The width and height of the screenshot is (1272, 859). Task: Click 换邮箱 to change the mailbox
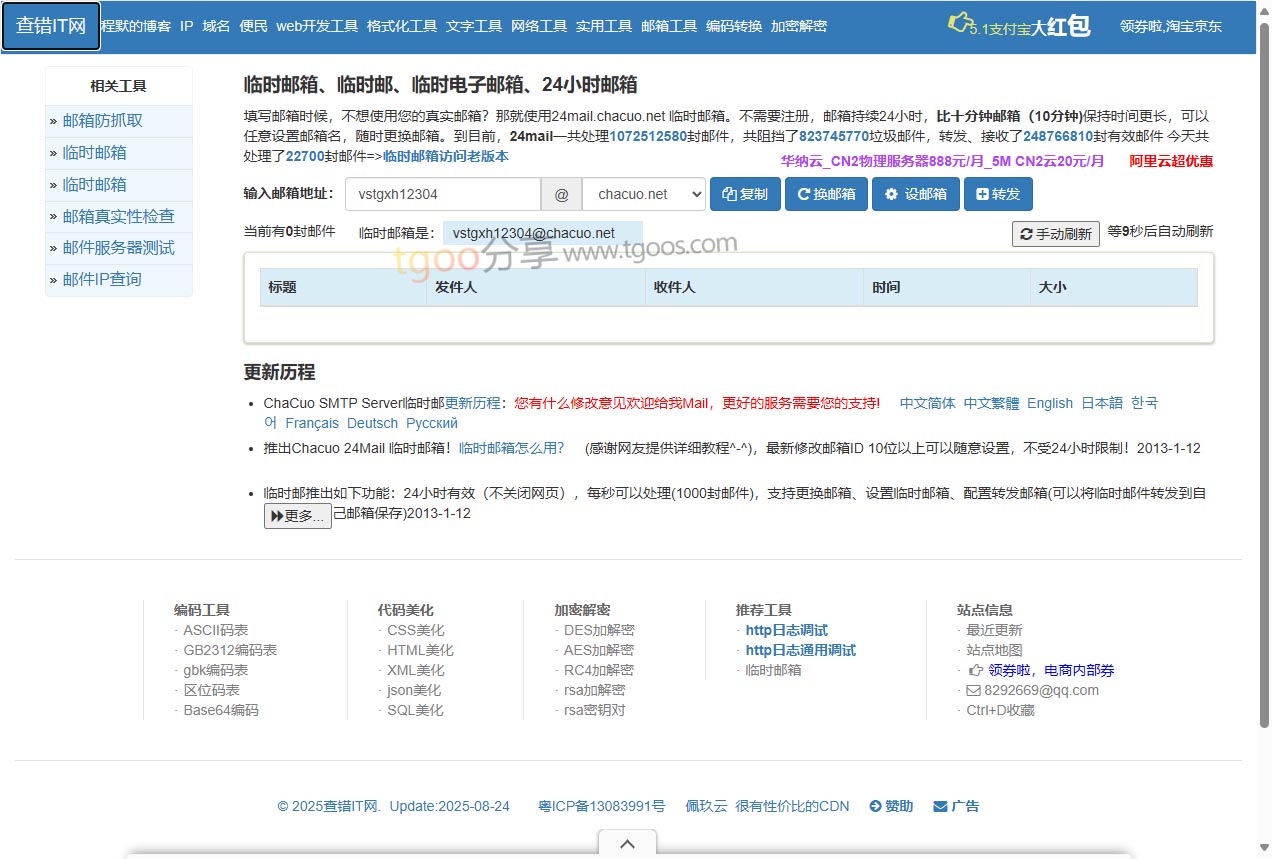tap(826, 194)
